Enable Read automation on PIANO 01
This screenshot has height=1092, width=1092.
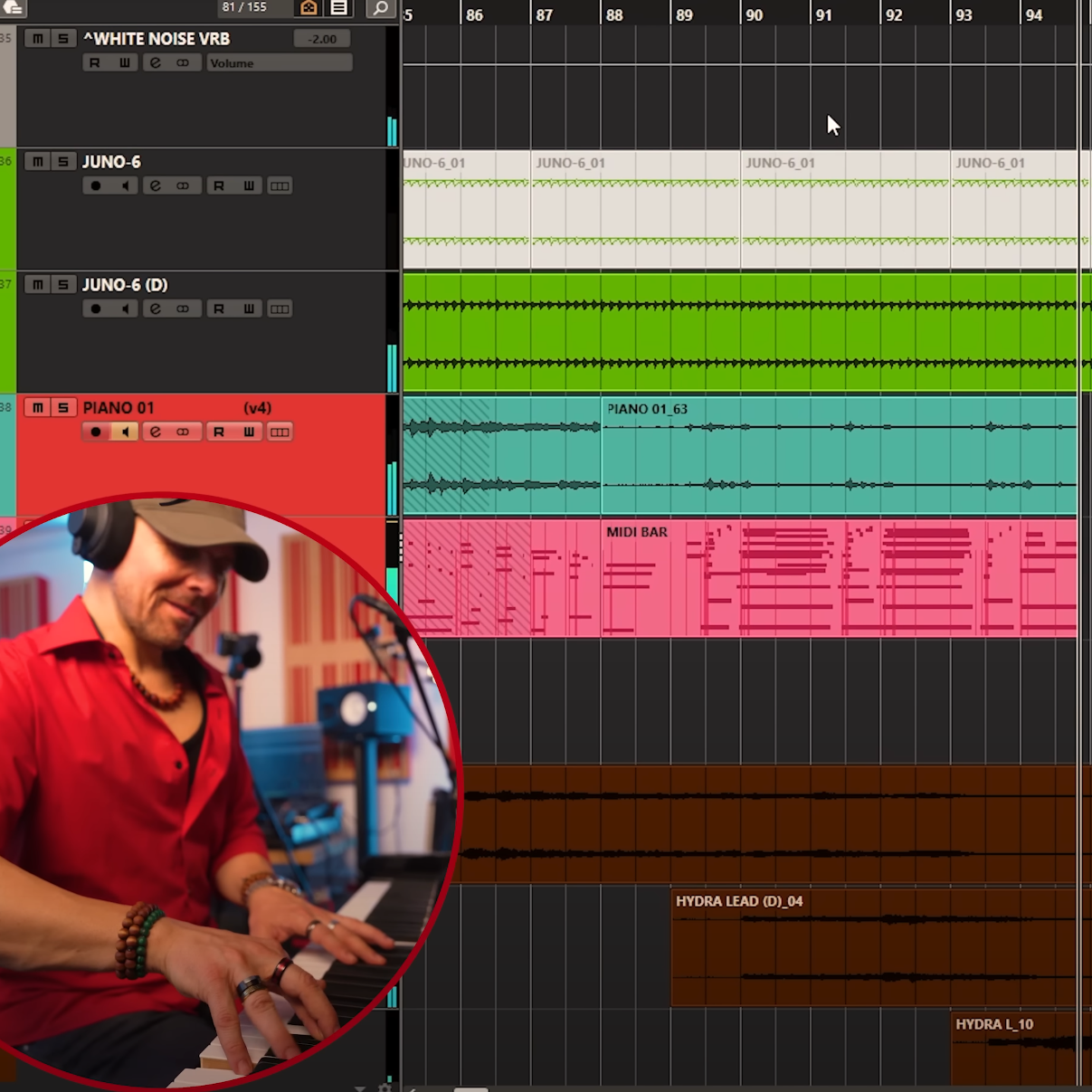point(218,432)
